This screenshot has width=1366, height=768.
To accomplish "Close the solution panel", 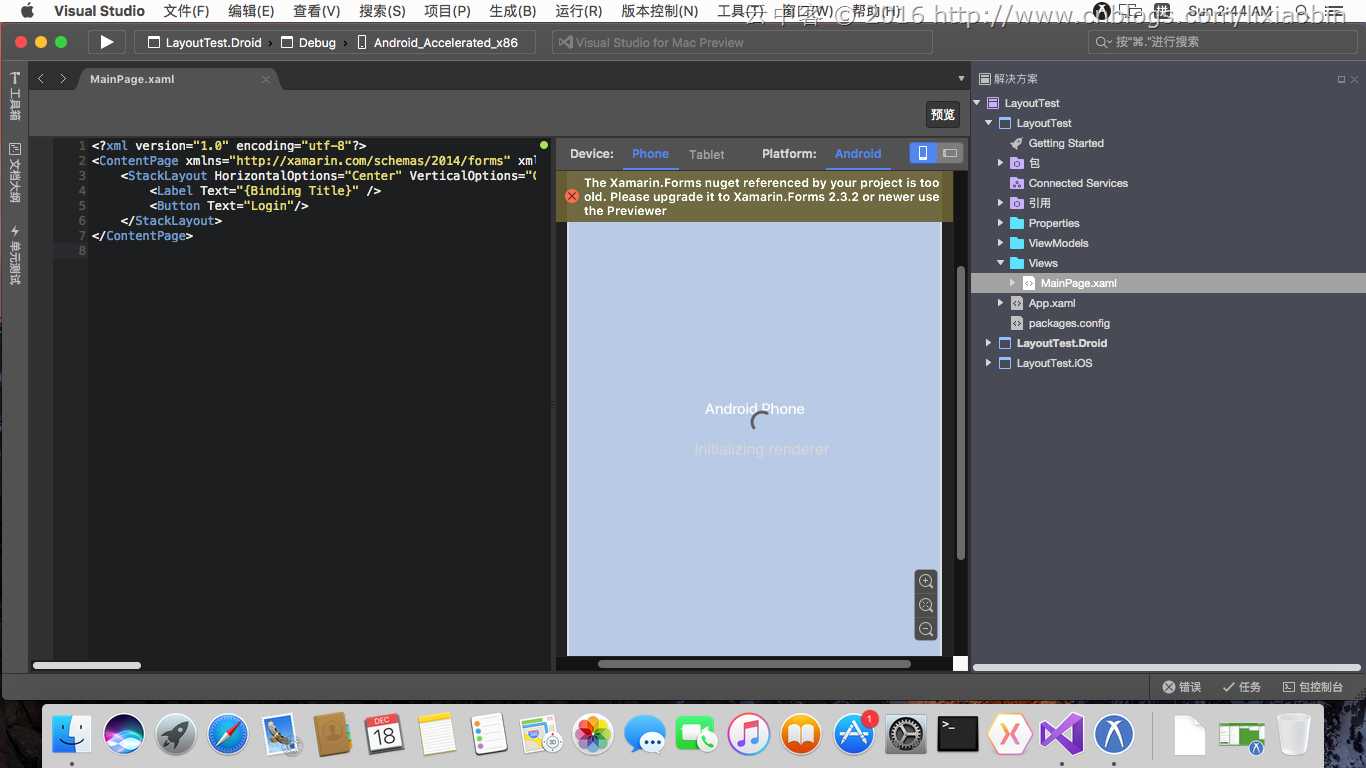I will coord(1355,79).
